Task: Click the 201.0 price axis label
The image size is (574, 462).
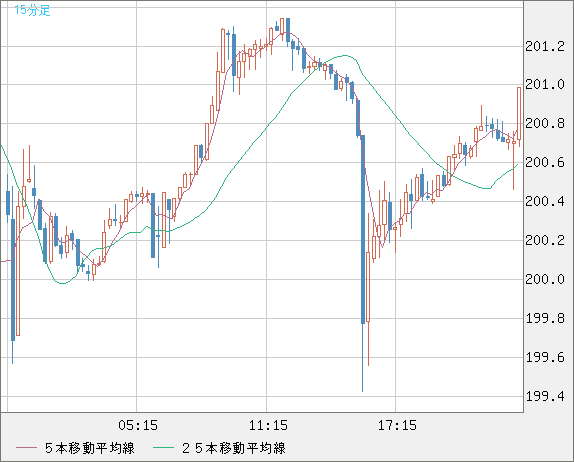Action: pos(545,85)
